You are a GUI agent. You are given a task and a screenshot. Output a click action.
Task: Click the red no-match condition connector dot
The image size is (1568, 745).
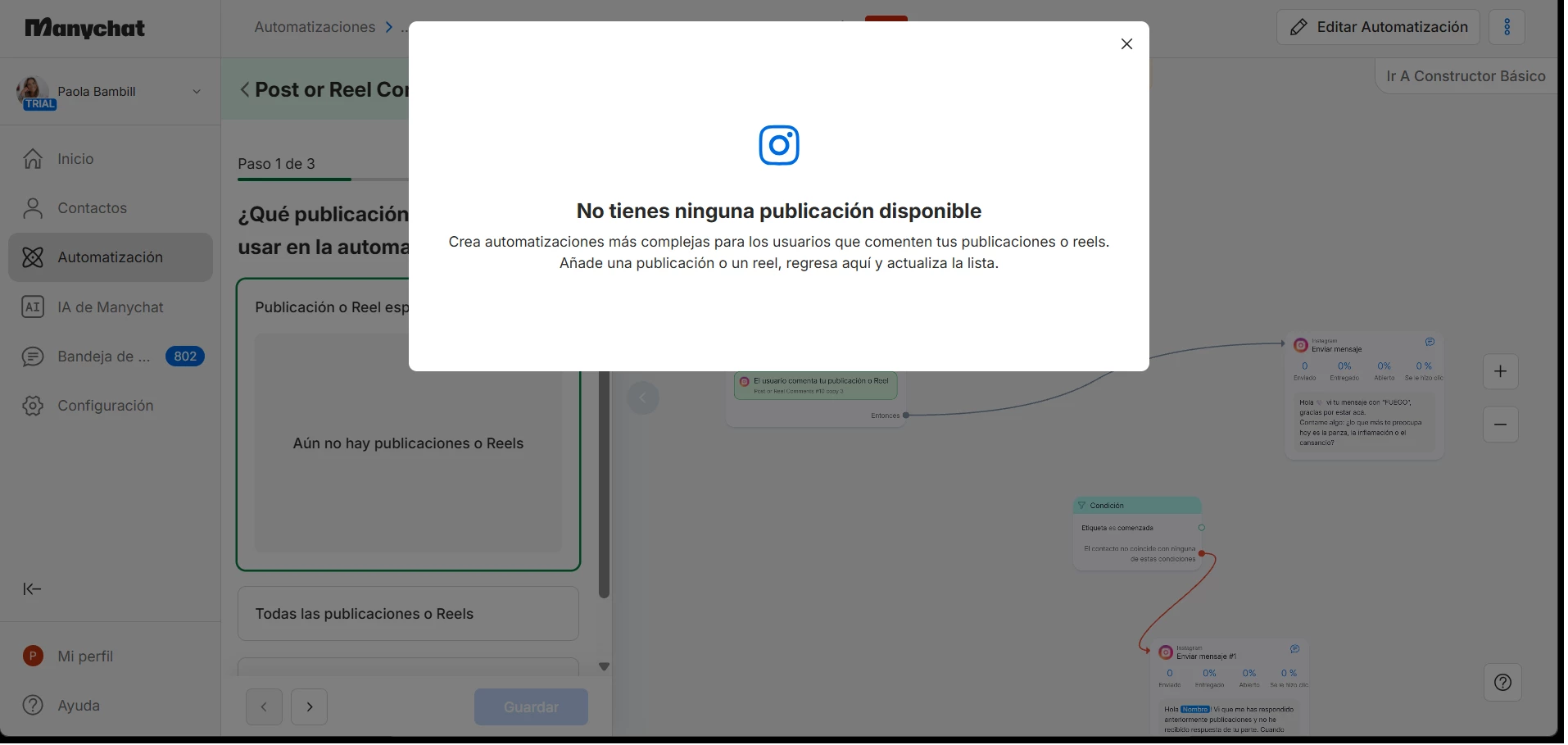(1202, 554)
